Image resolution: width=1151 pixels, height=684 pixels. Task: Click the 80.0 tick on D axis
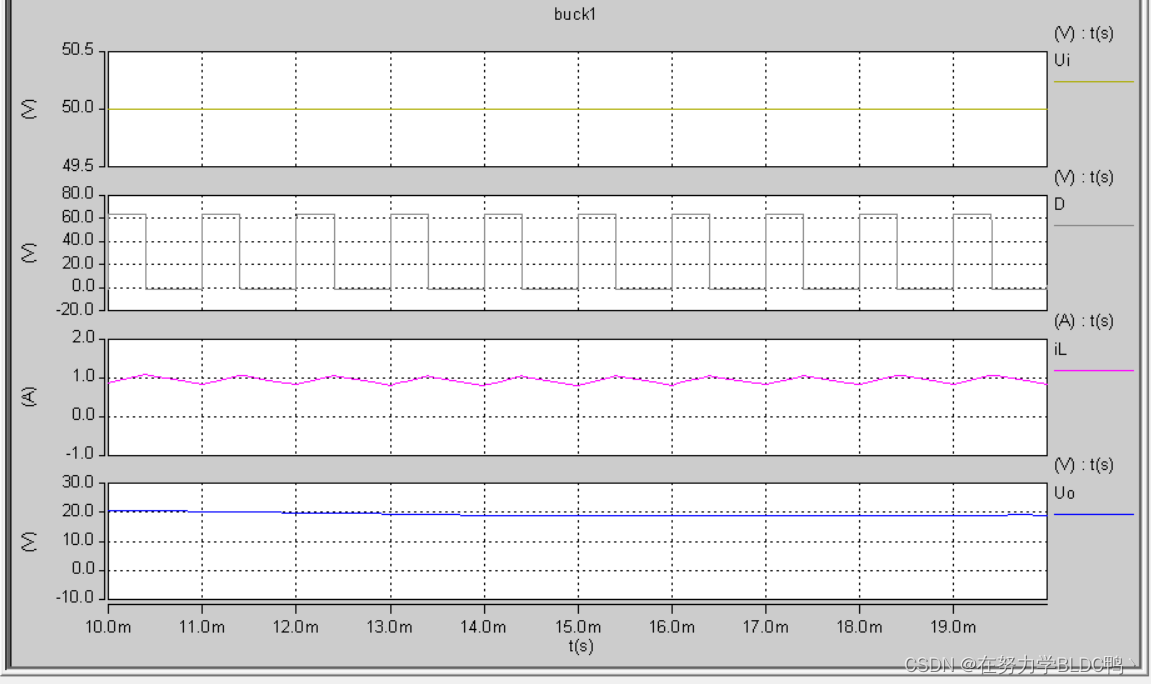click(78, 193)
